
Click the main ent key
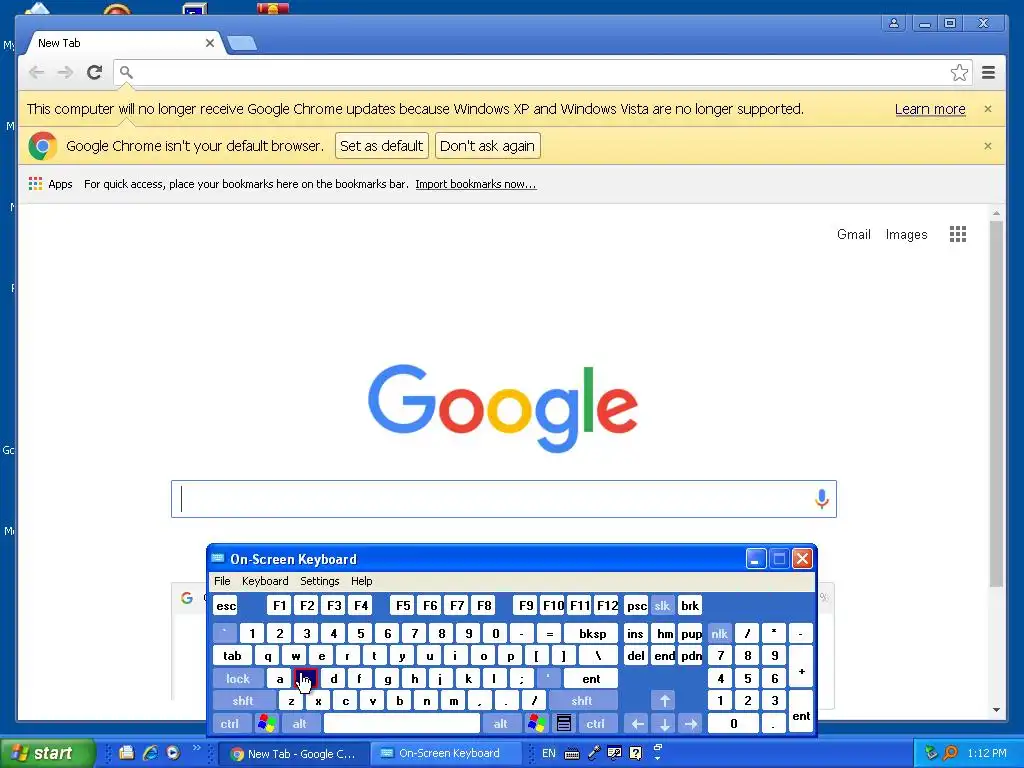point(591,679)
